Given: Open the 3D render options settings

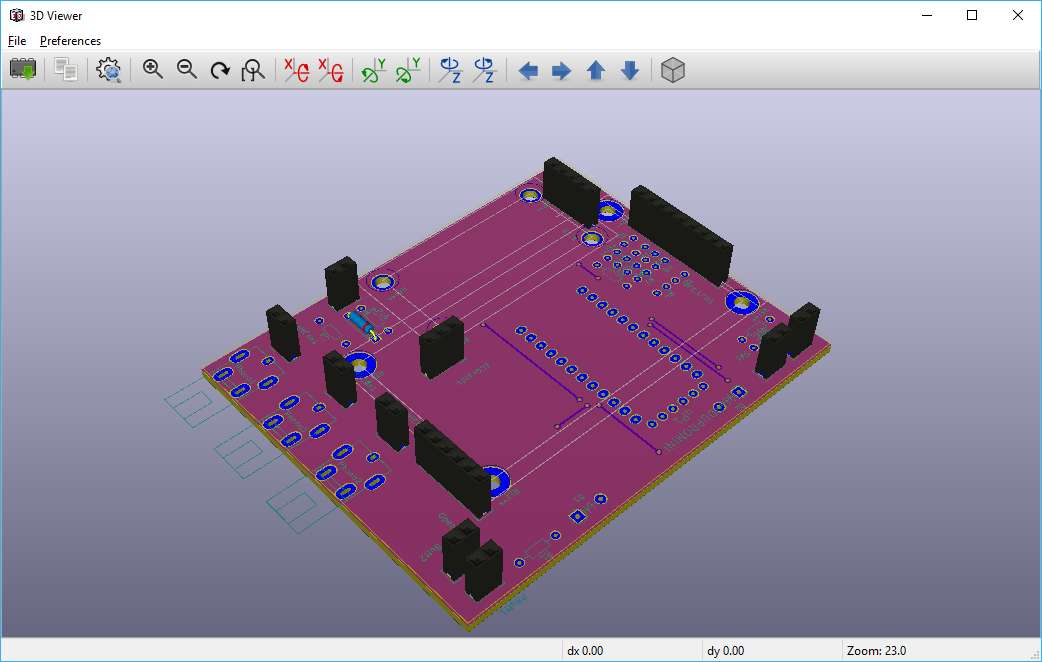Looking at the screenshot, I should (108, 69).
